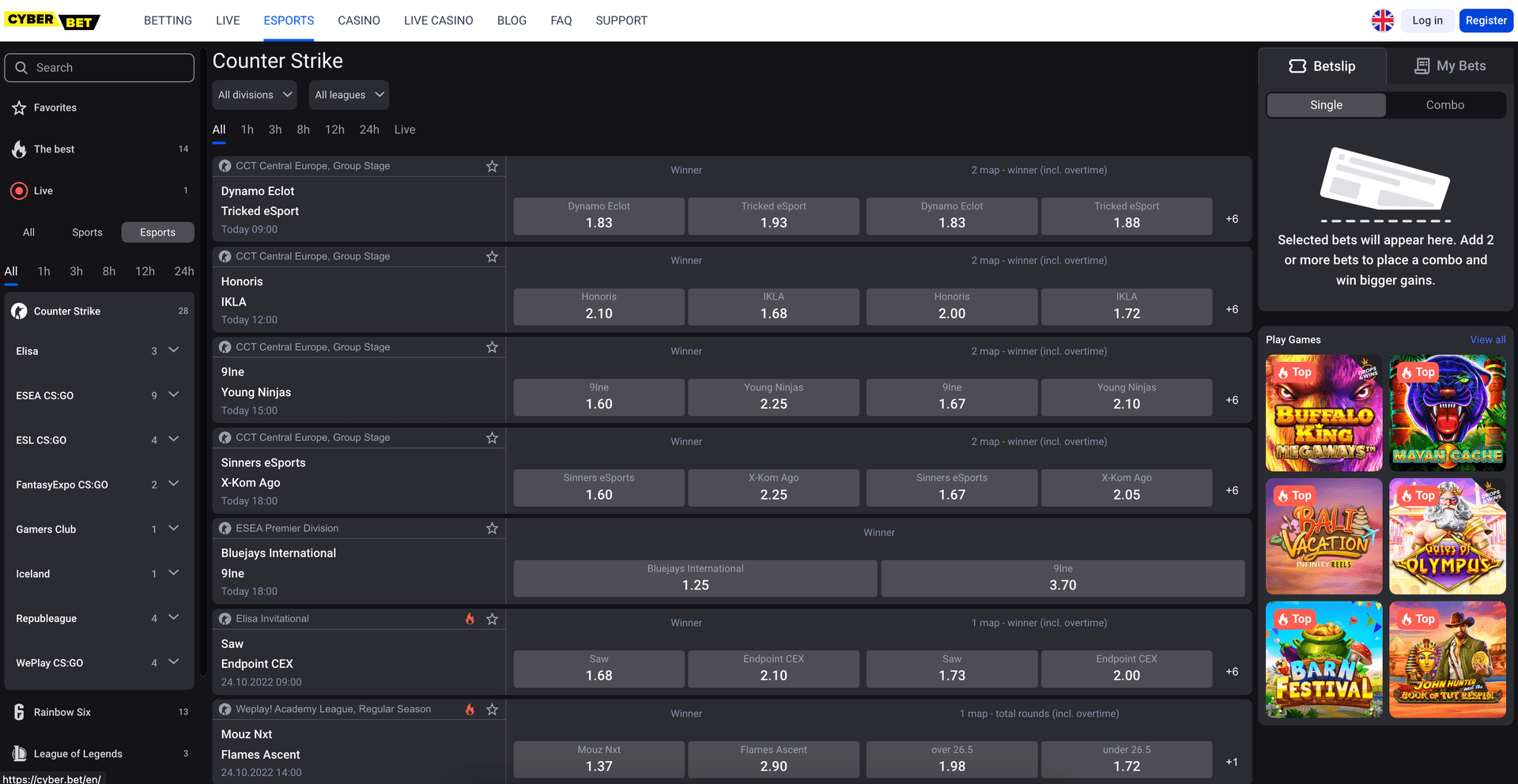Click the Log in button
1518x784 pixels.
1427,21
